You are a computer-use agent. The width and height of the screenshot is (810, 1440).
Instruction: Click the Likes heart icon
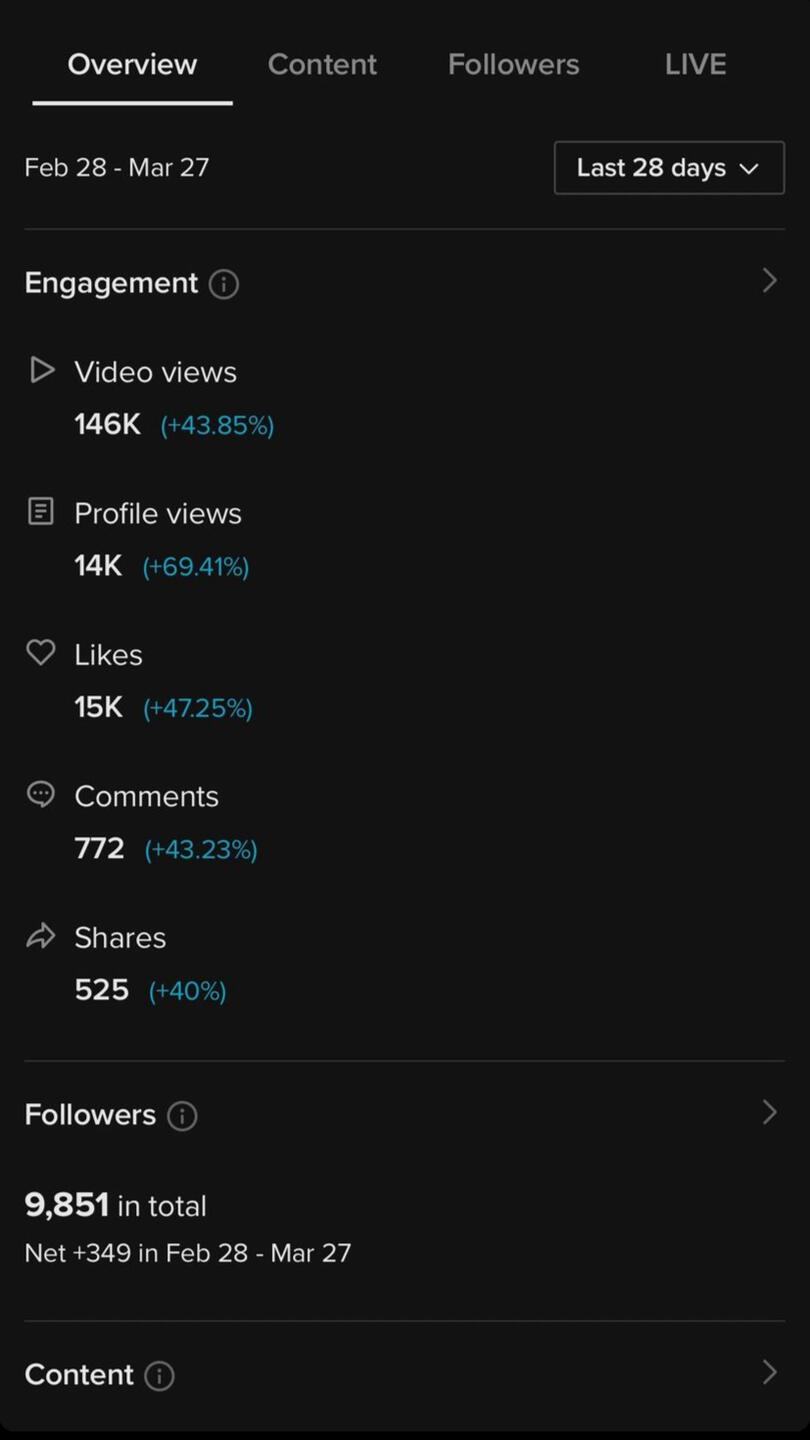(x=40, y=653)
